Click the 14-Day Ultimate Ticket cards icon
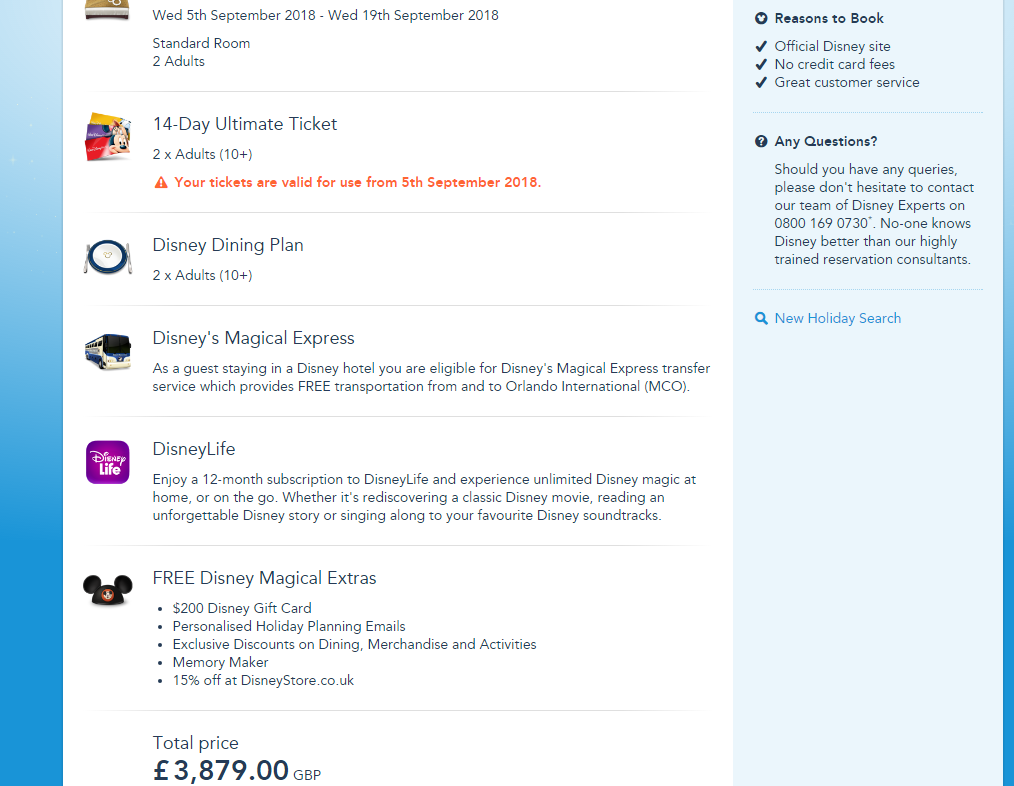The height and width of the screenshot is (786, 1014). [x=108, y=138]
